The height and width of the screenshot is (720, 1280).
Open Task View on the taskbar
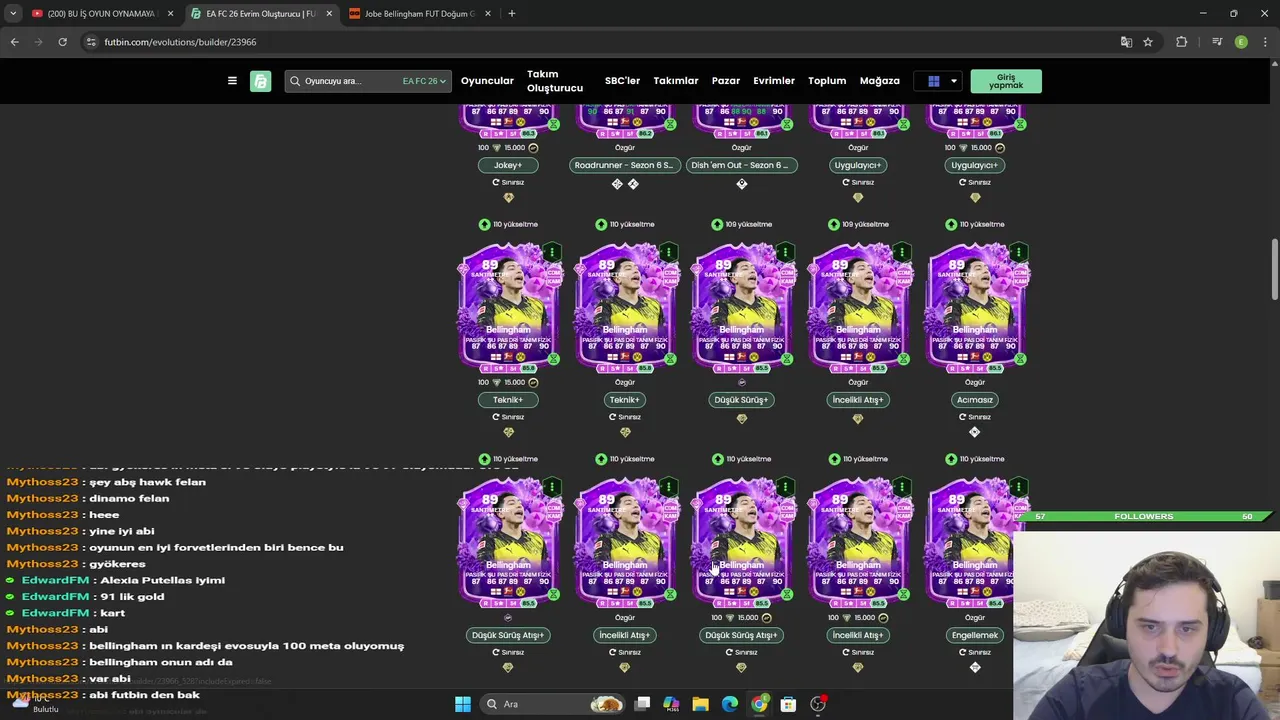point(643,704)
